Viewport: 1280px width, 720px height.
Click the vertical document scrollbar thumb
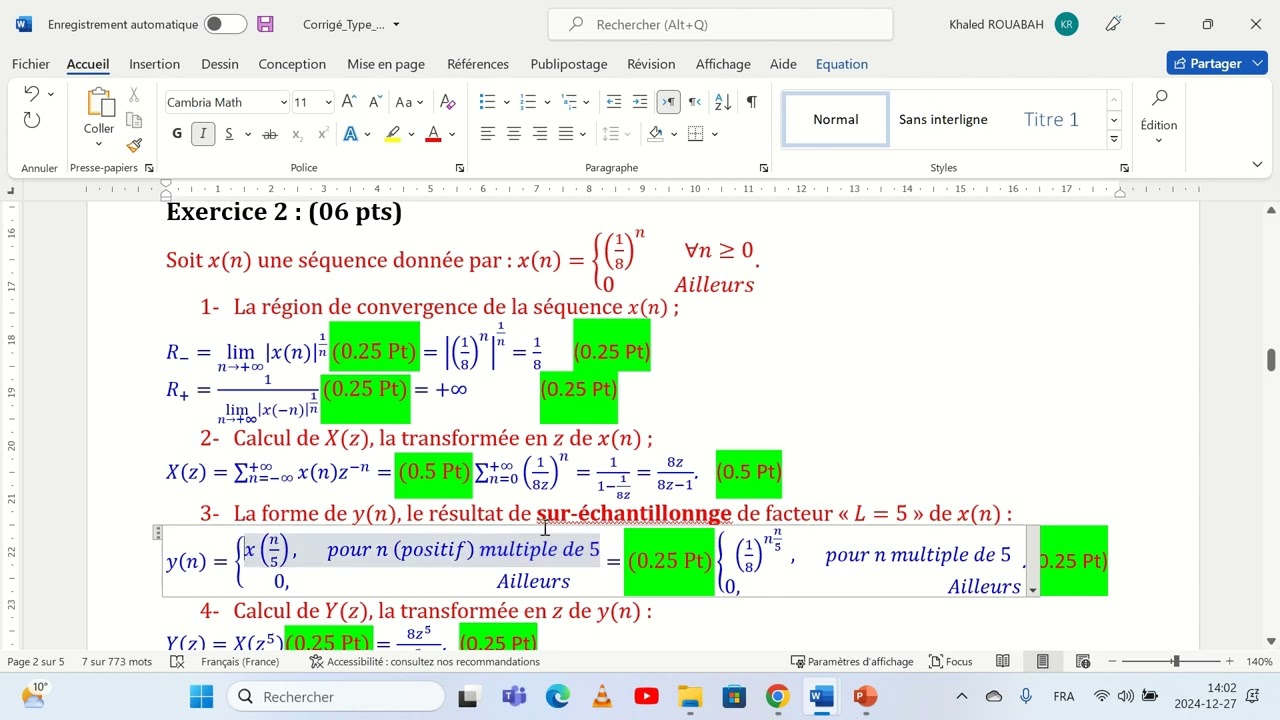(1271, 360)
